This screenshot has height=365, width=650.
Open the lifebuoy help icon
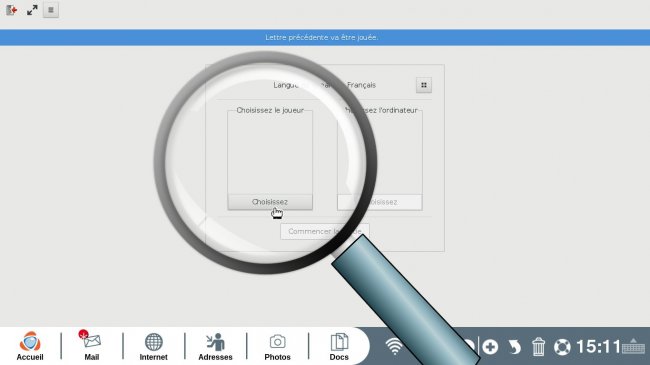562,347
